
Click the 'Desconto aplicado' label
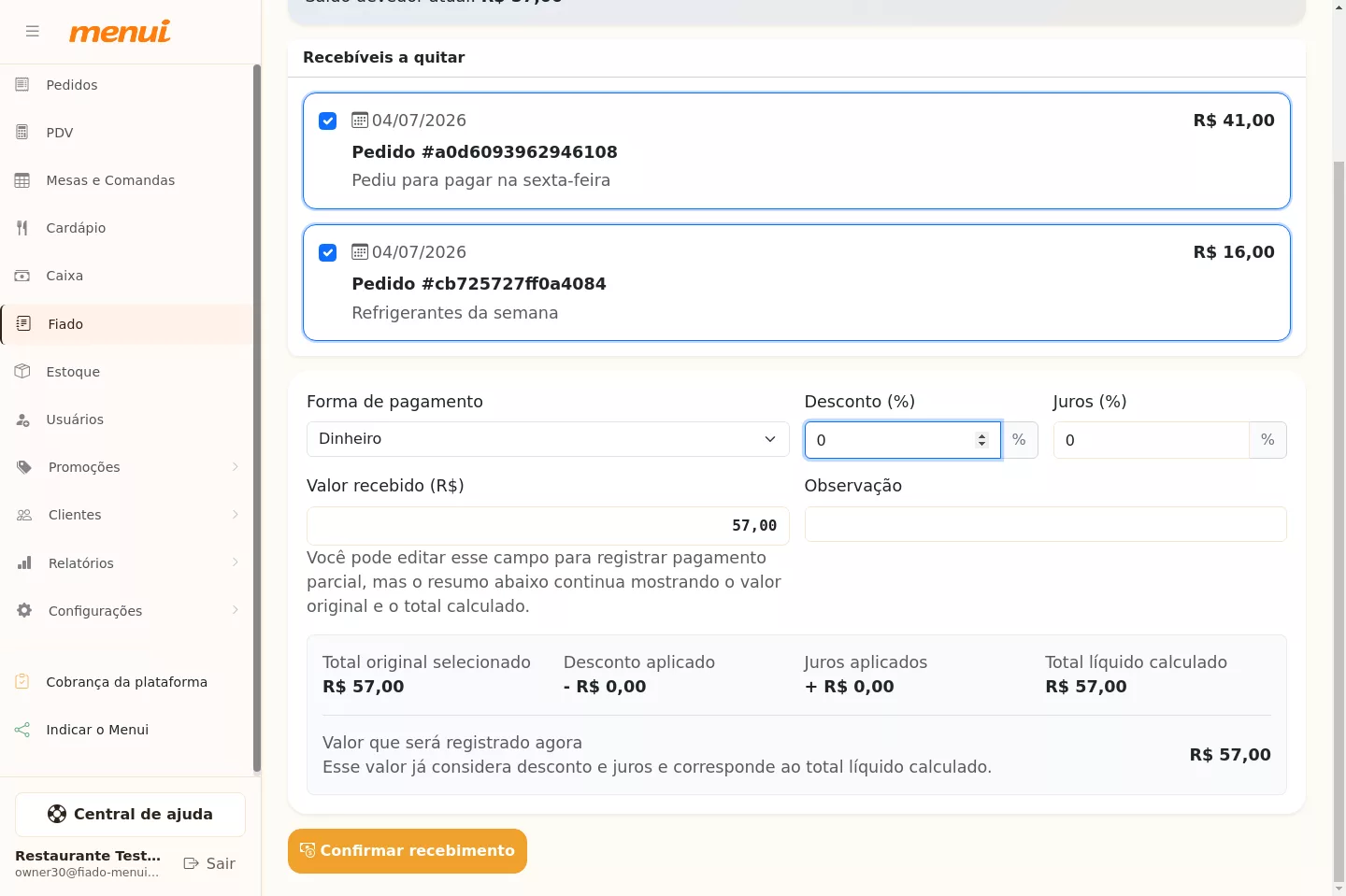(639, 662)
